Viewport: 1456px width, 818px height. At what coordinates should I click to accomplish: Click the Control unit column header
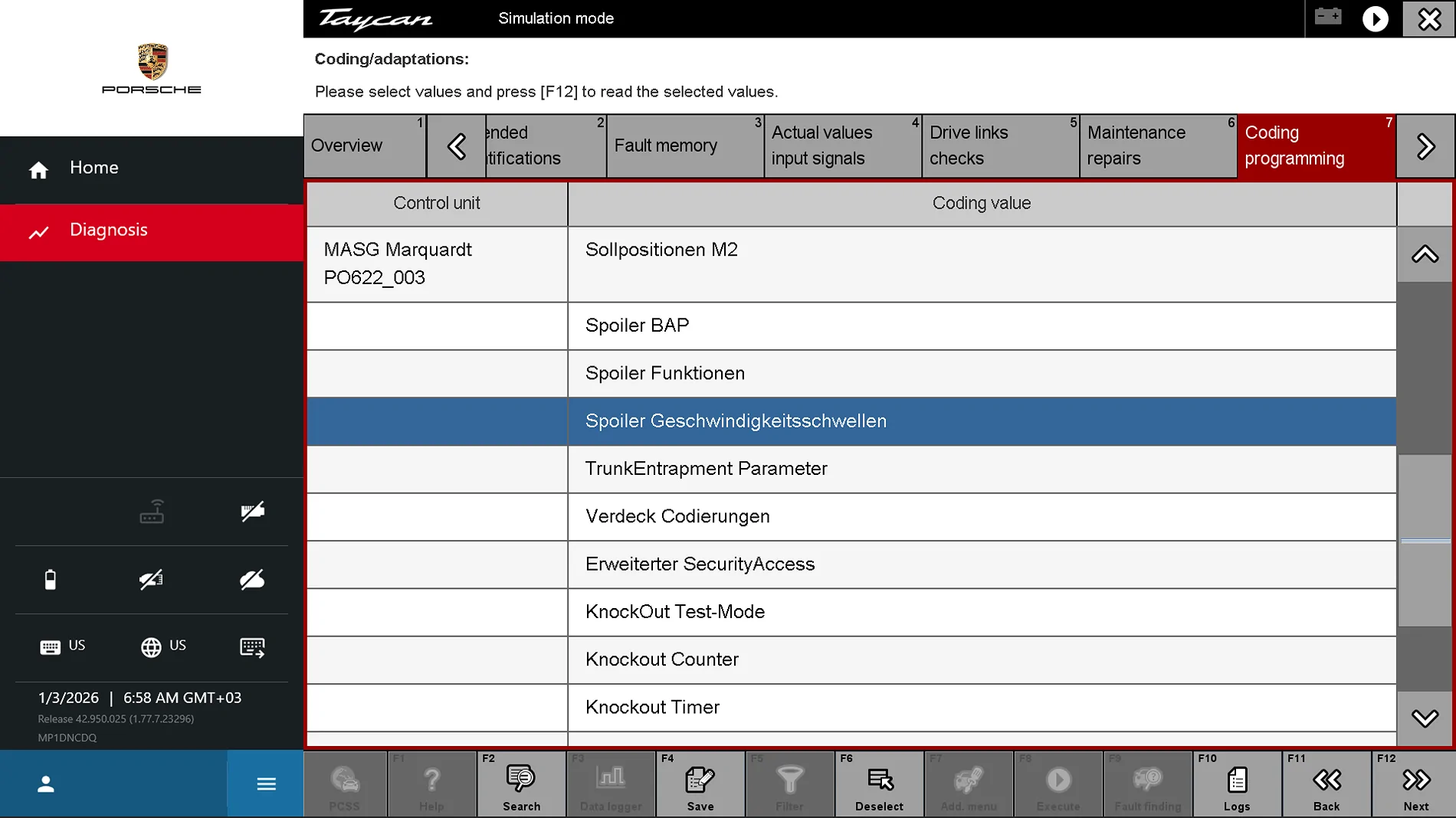coord(437,204)
